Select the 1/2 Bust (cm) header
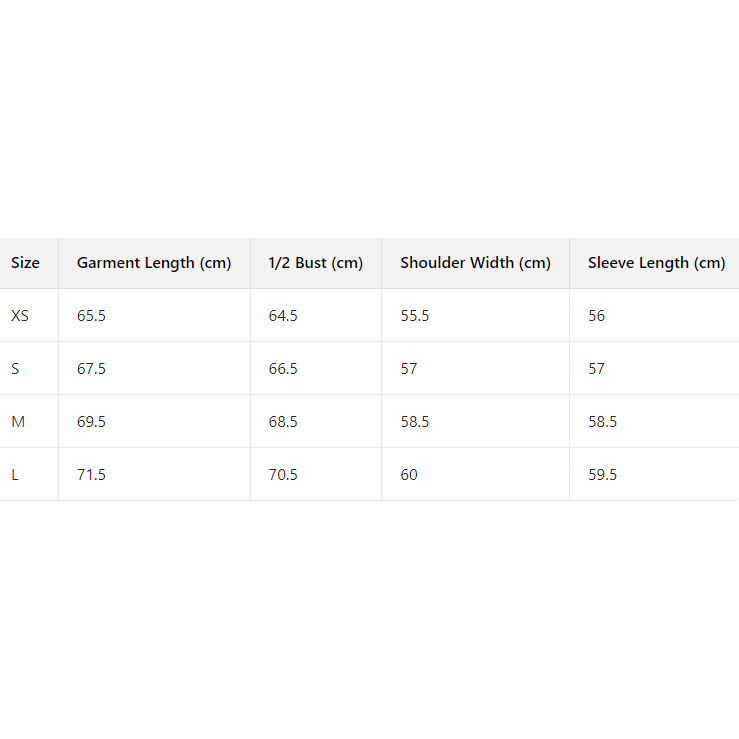 click(x=315, y=263)
